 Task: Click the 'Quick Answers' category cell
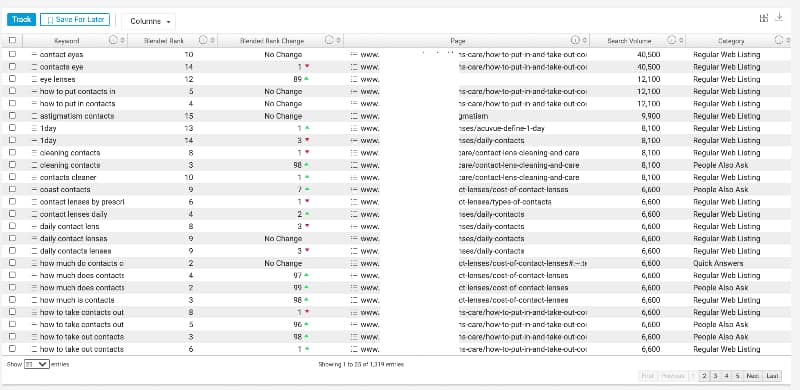coord(718,263)
